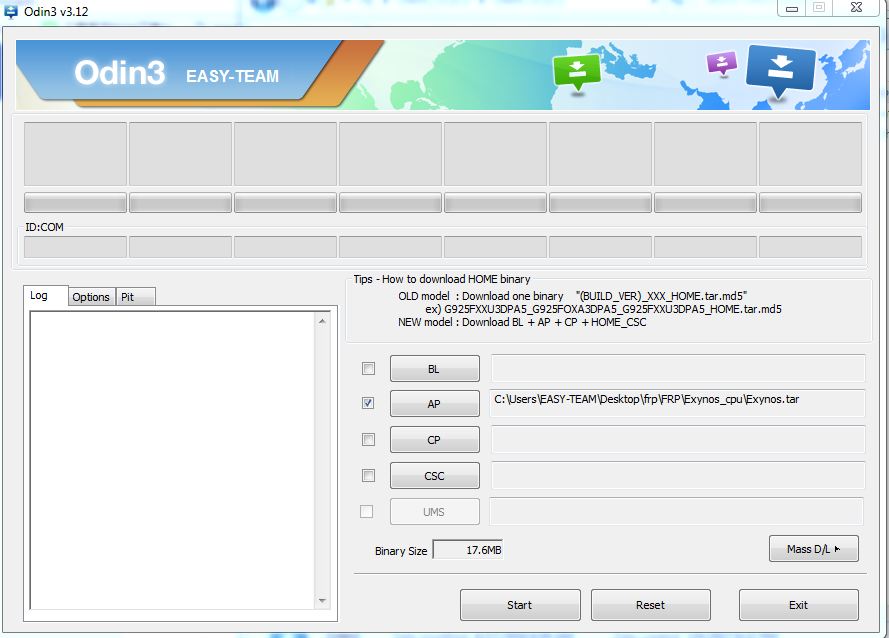Screen dimensions: 889x638
Task: Click the AP path field showing Exynos.tar
Action: [x=678, y=403]
